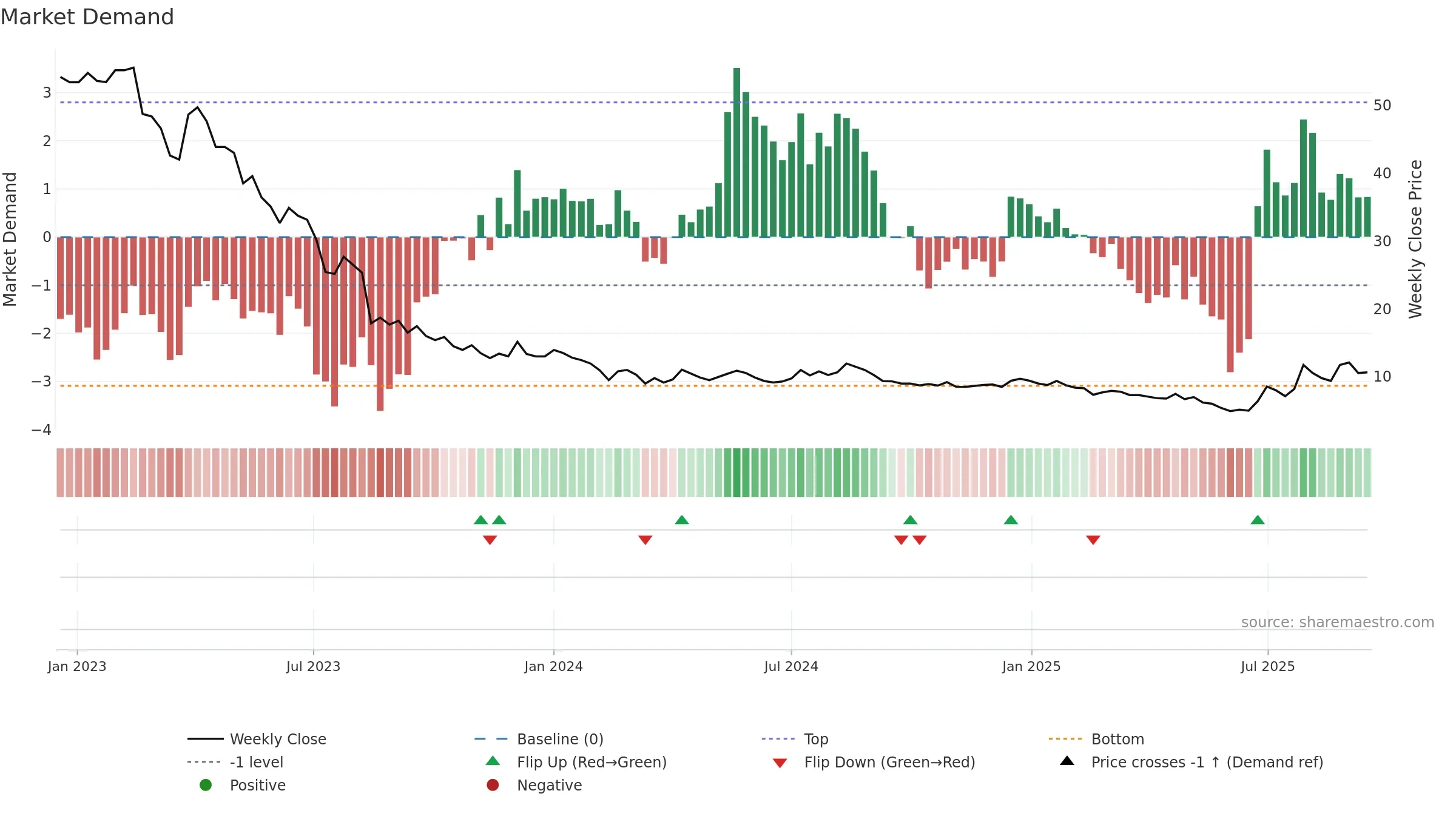This screenshot has height=819, width=1456.
Task: Click the green flip-up marker near Jul 2025
Action: 1258,520
